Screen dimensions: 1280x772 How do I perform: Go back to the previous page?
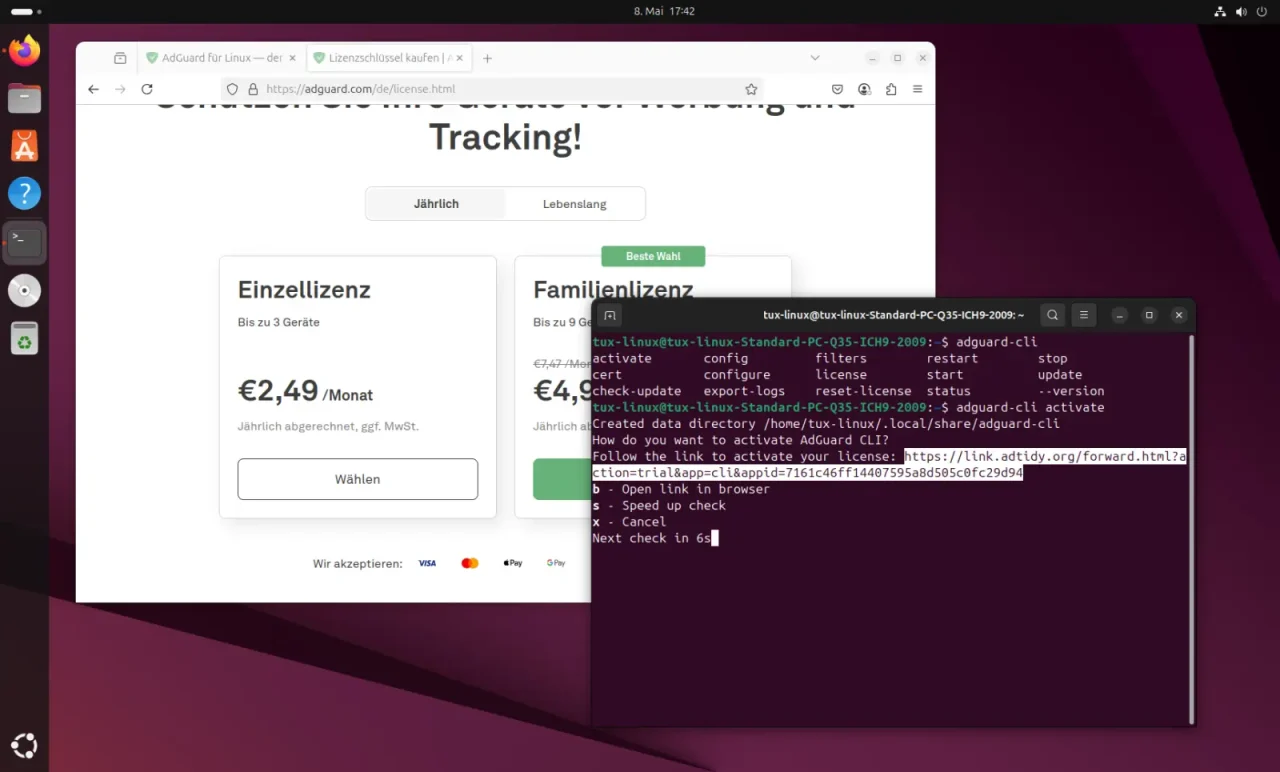[x=94, y=89]
